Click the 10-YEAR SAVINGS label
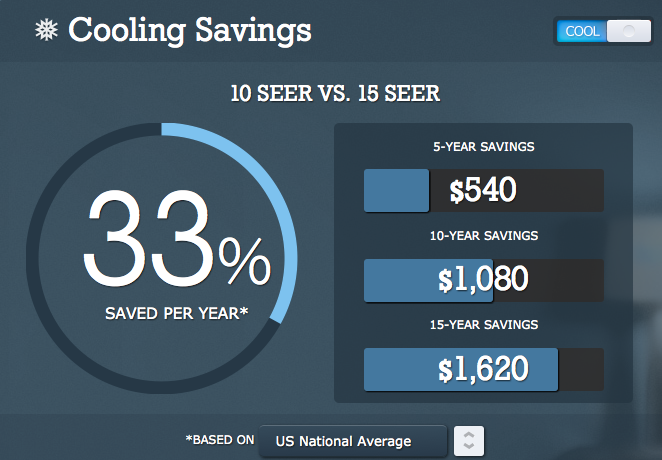 click(x=484, y=236)
